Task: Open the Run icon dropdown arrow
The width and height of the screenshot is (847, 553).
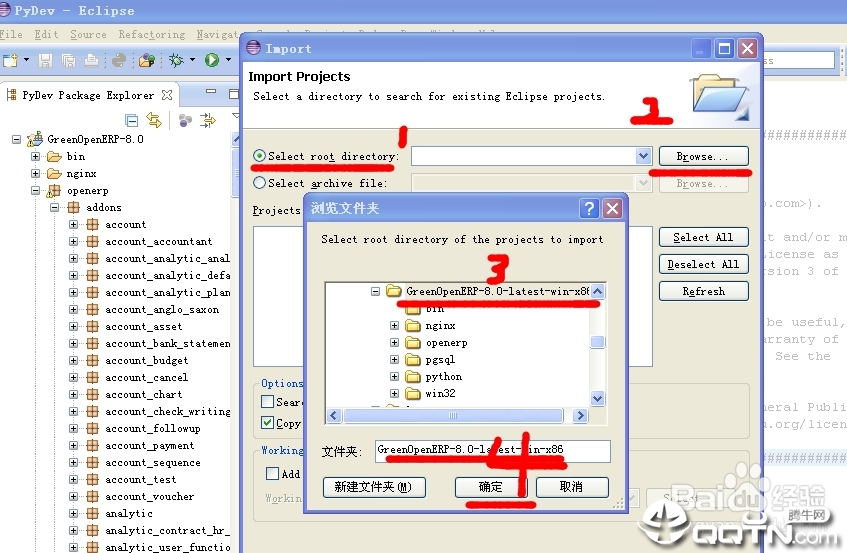Action: pos(228,60)
